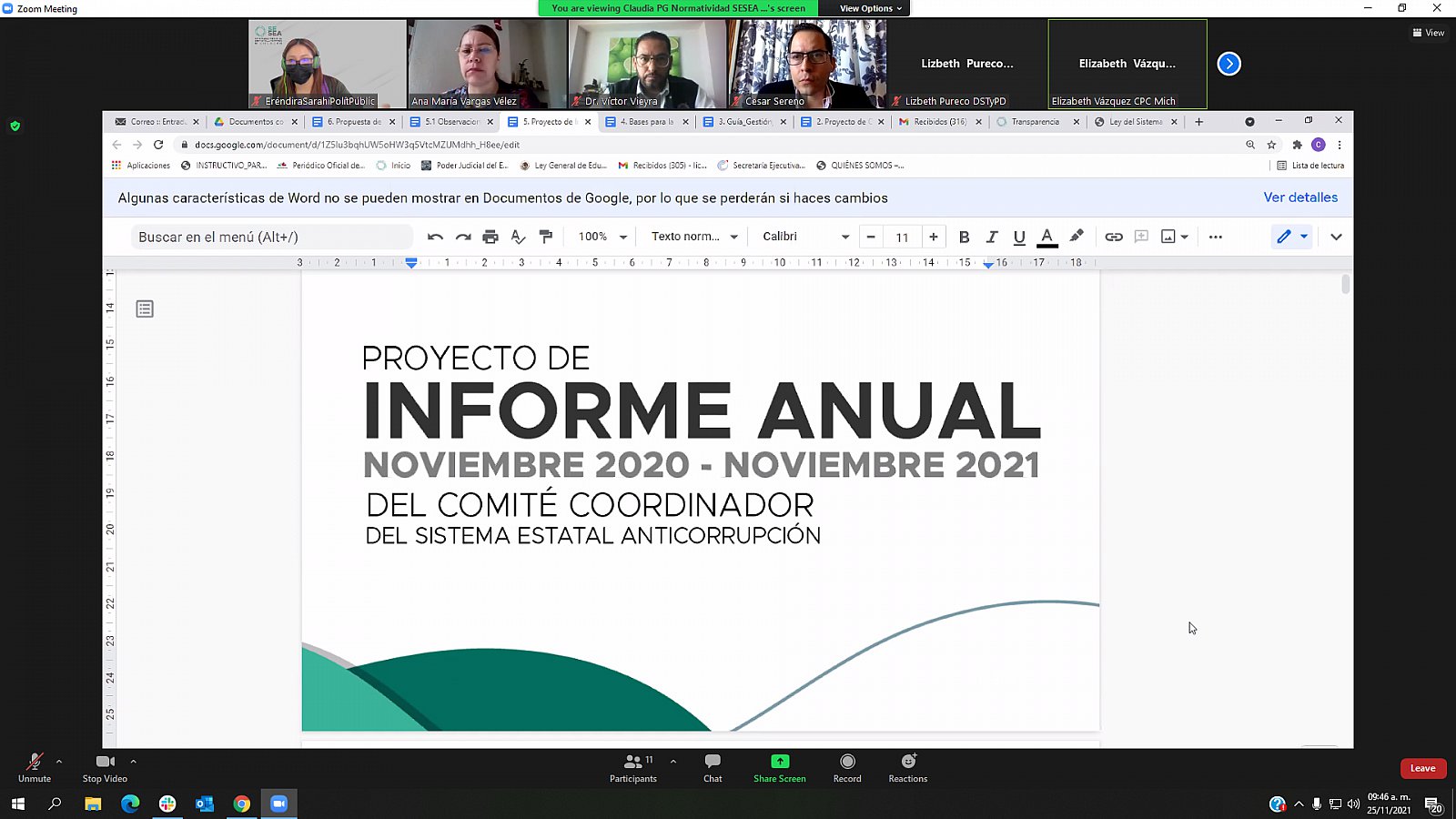Click the insert link icon

pos(1113,237)
